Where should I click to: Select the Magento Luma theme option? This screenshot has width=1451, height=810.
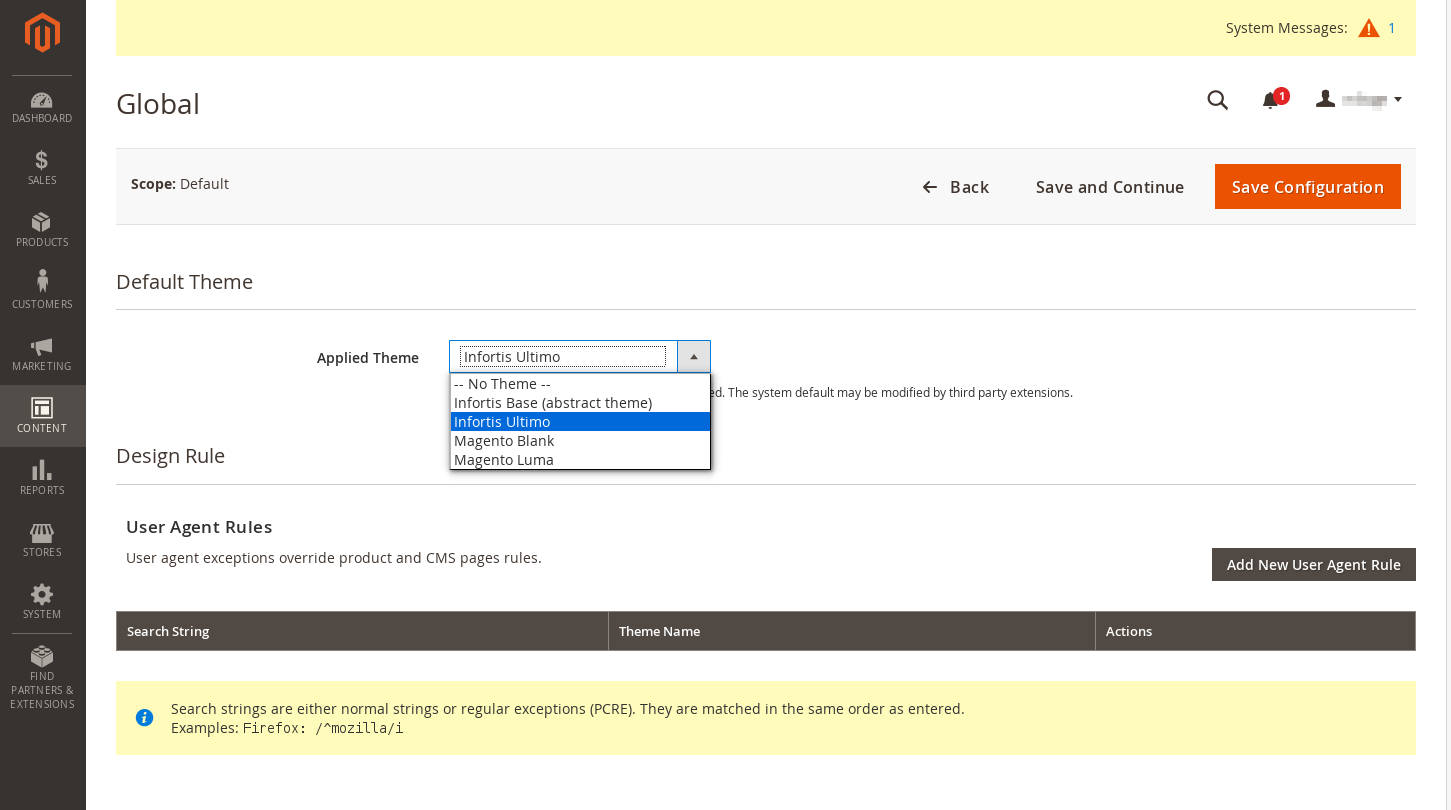(580, 460)
